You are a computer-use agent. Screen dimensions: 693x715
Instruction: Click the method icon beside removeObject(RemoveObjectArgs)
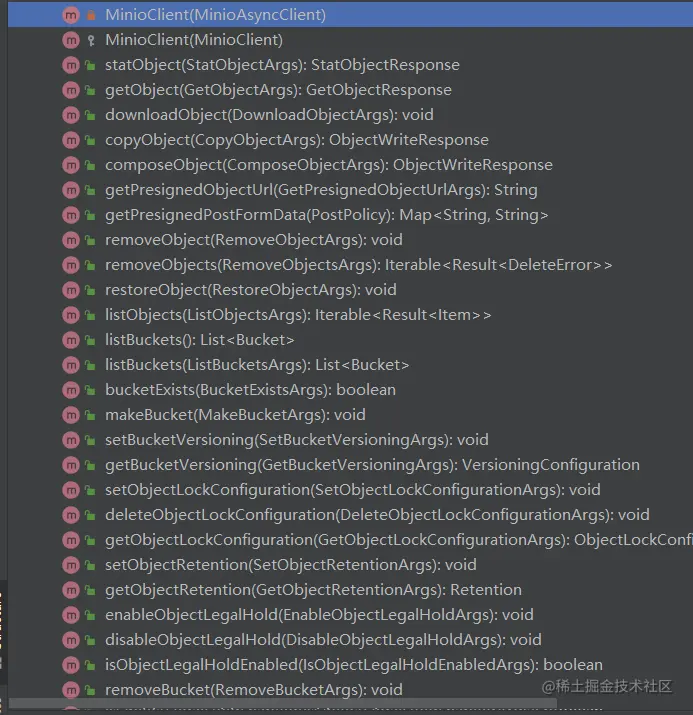pos(71,240)
